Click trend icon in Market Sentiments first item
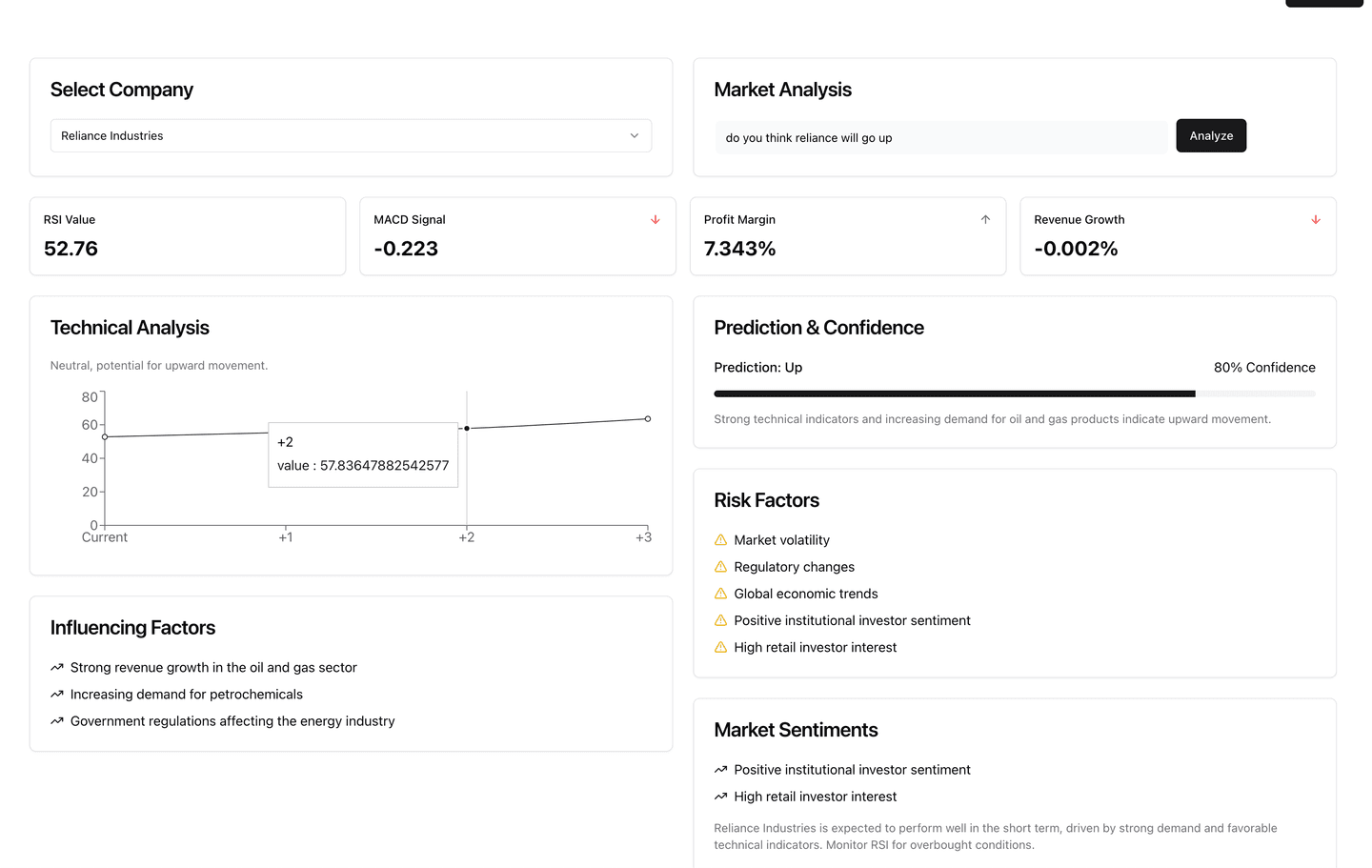This screenshot has width=1372, height=868. coord(721,770)
